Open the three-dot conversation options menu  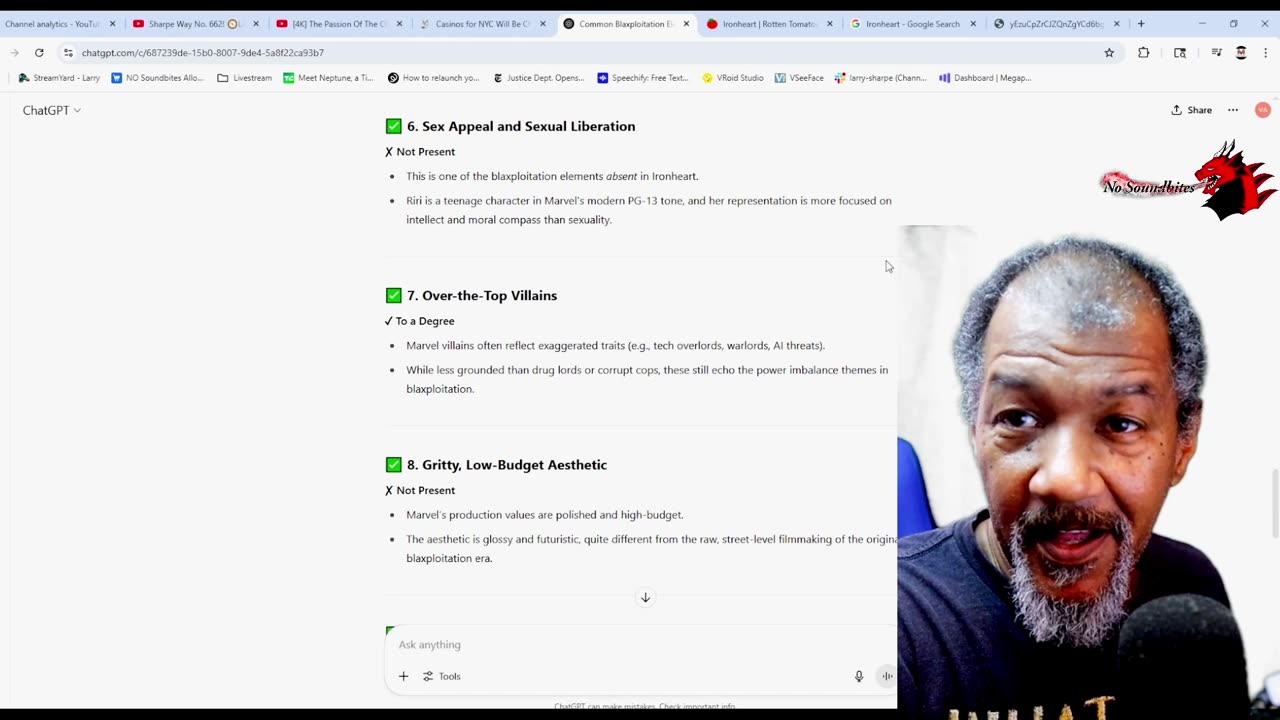tap(1233, 110)
